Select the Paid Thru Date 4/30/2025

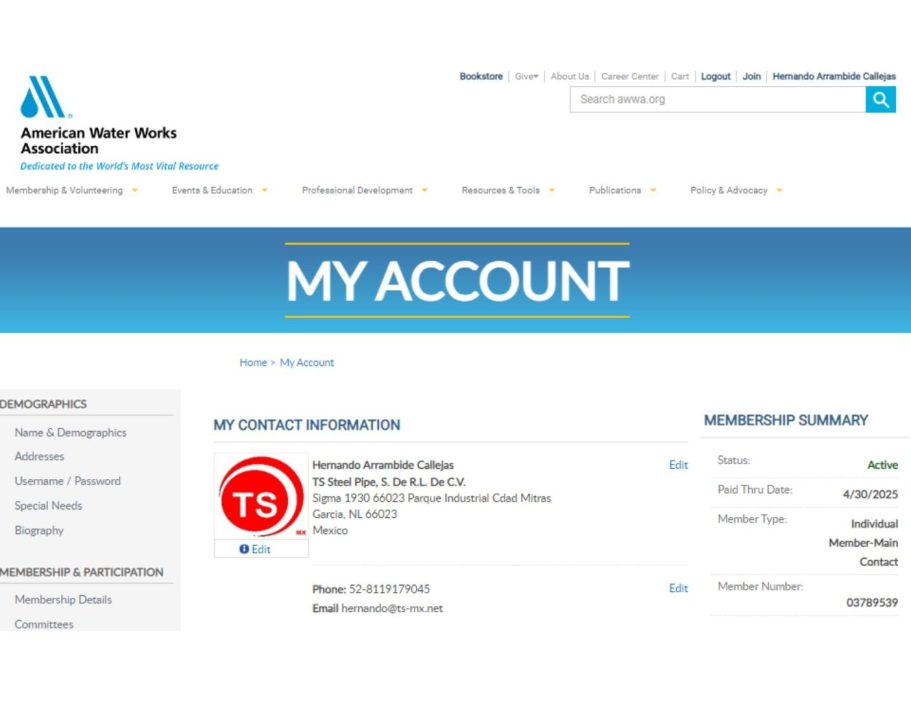coord(870,494)
